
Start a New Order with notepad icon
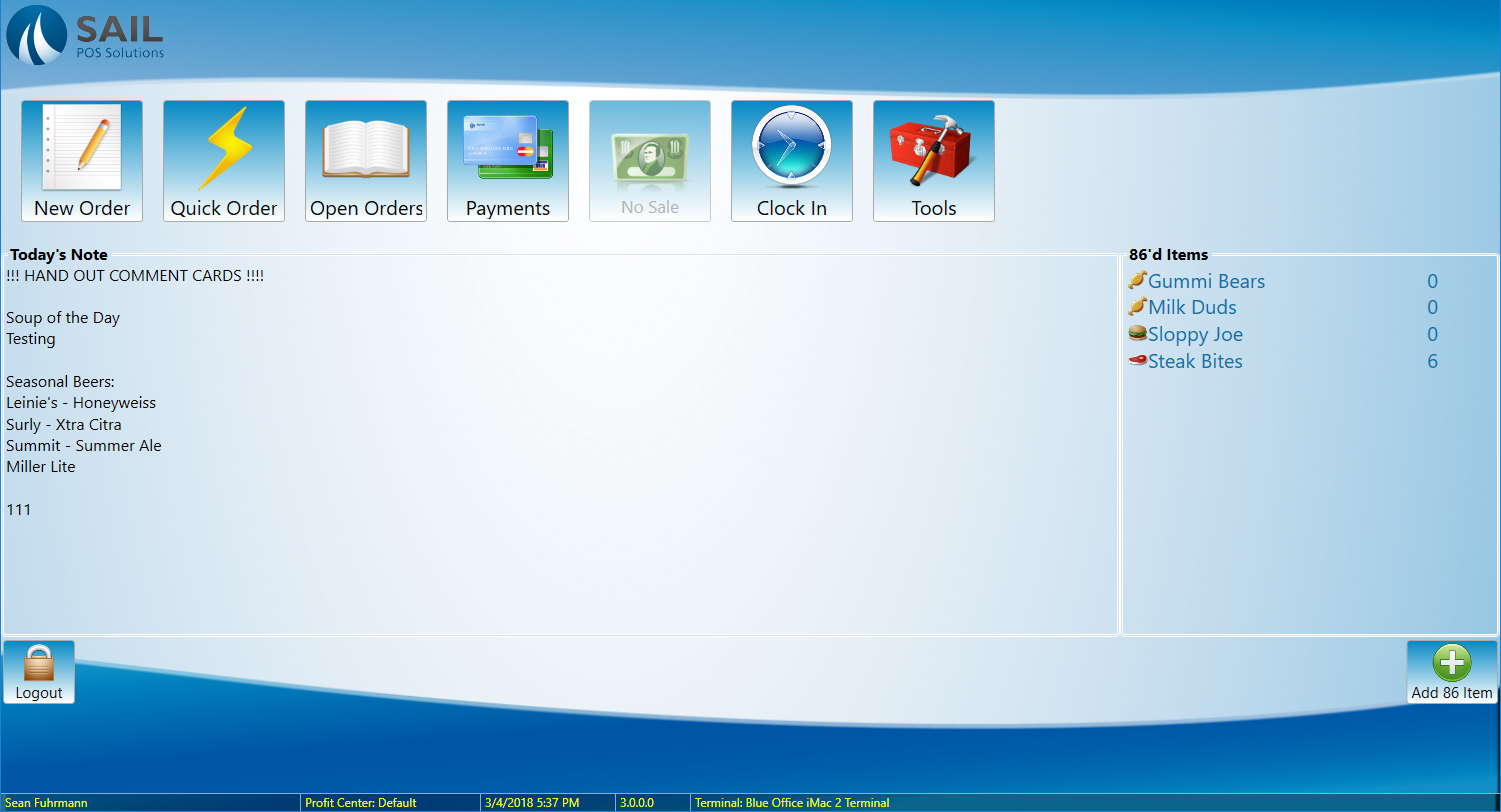click(x=82, y=161)
